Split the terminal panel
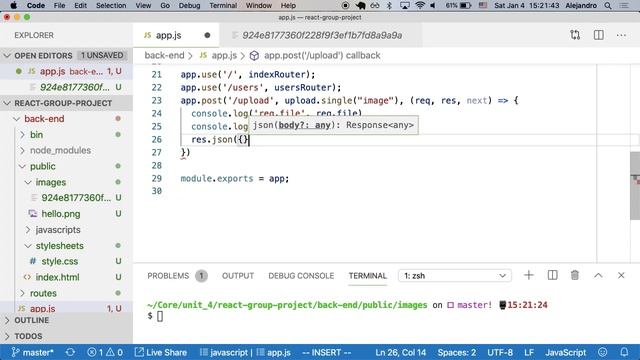This screenshot has height=360, width=640. 552,276
